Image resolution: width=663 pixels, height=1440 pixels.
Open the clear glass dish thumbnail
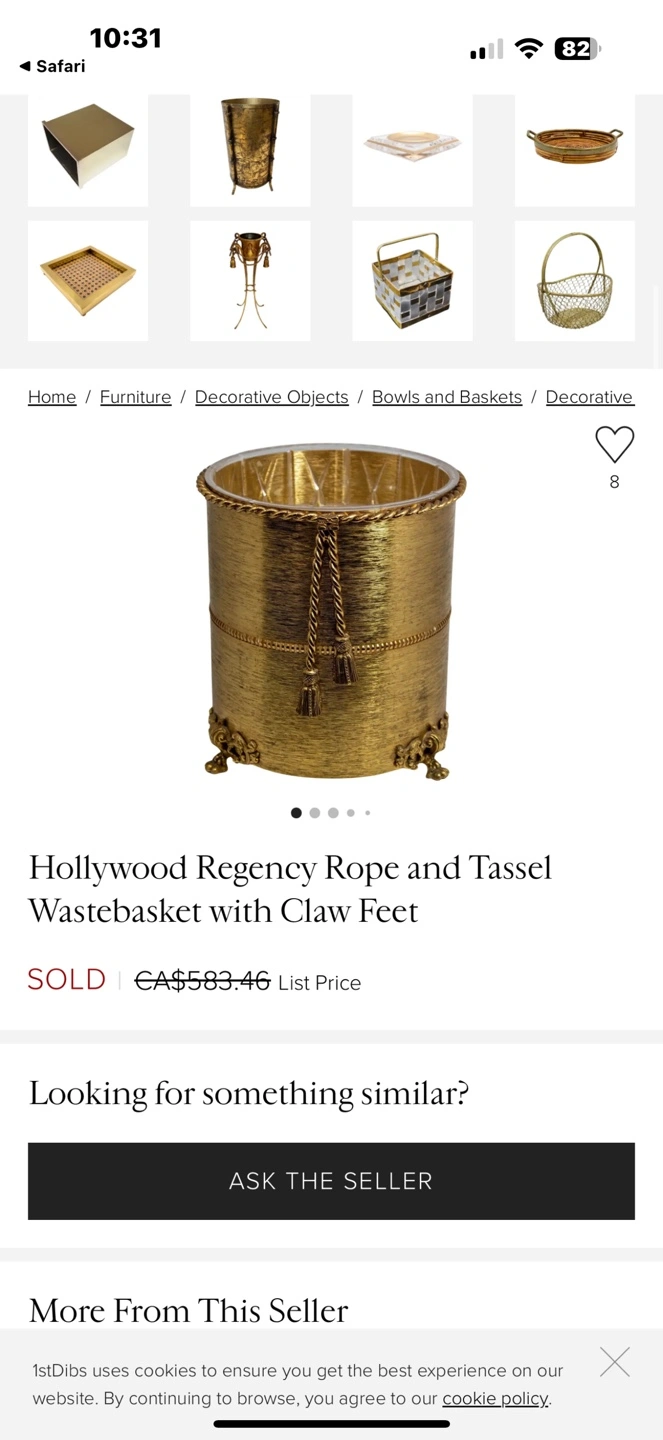click(x=412, y=146)
